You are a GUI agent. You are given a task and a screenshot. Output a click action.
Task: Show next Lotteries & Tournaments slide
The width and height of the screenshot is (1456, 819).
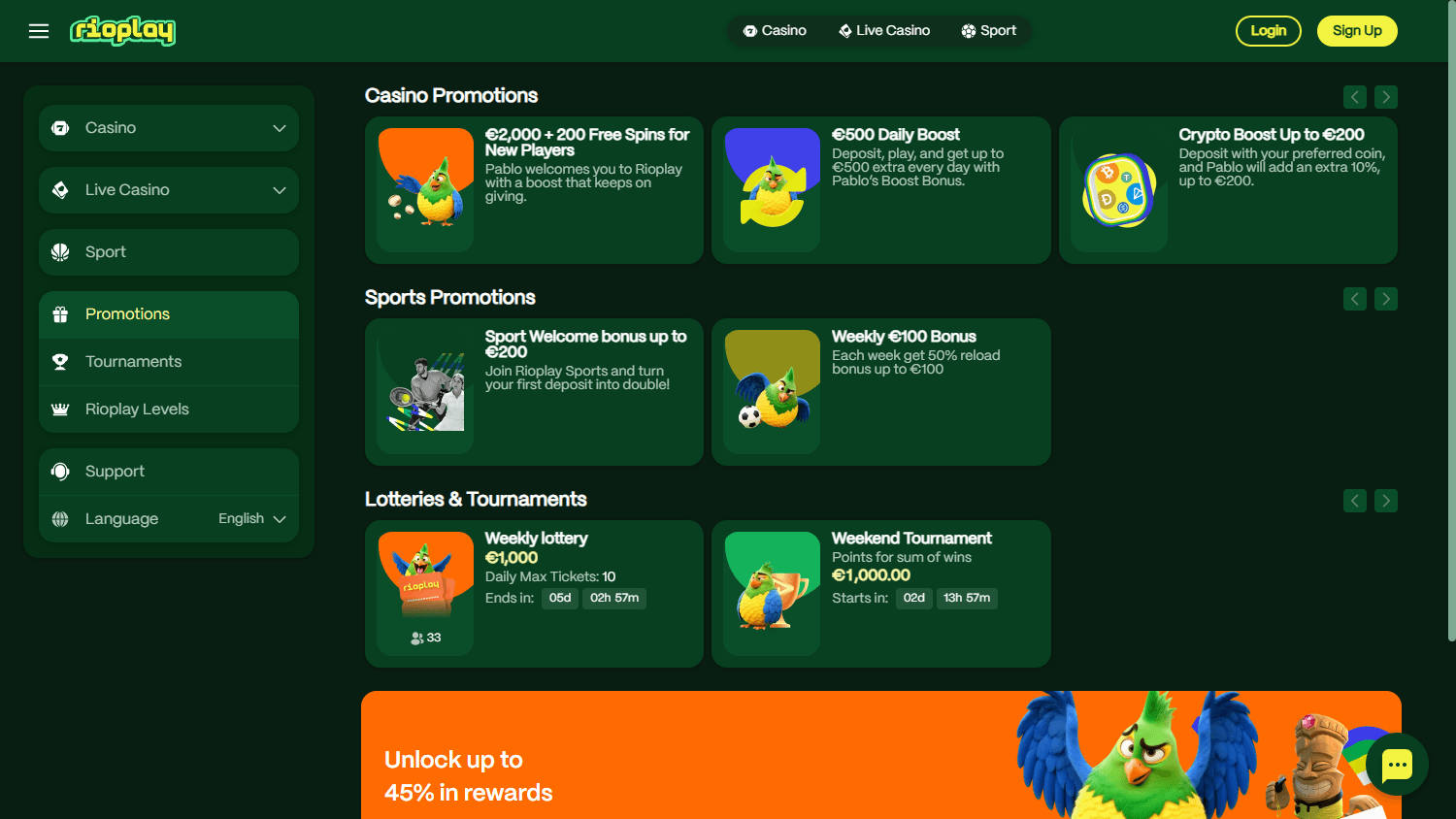[1386, 501]
